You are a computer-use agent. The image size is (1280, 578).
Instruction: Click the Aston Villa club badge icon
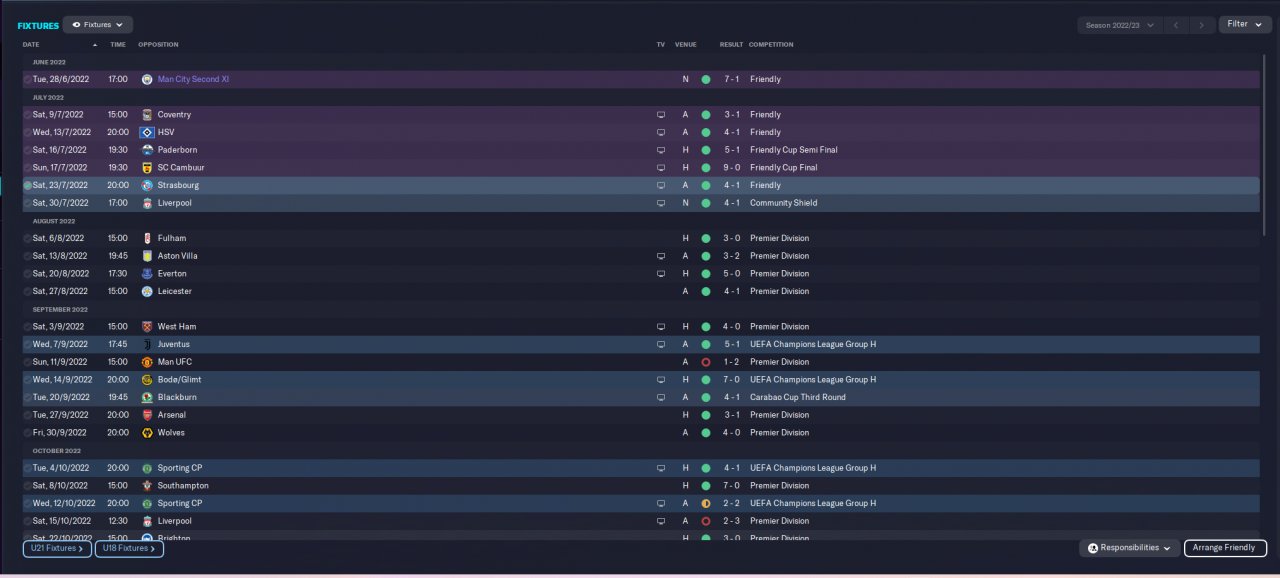coord(147,256)
